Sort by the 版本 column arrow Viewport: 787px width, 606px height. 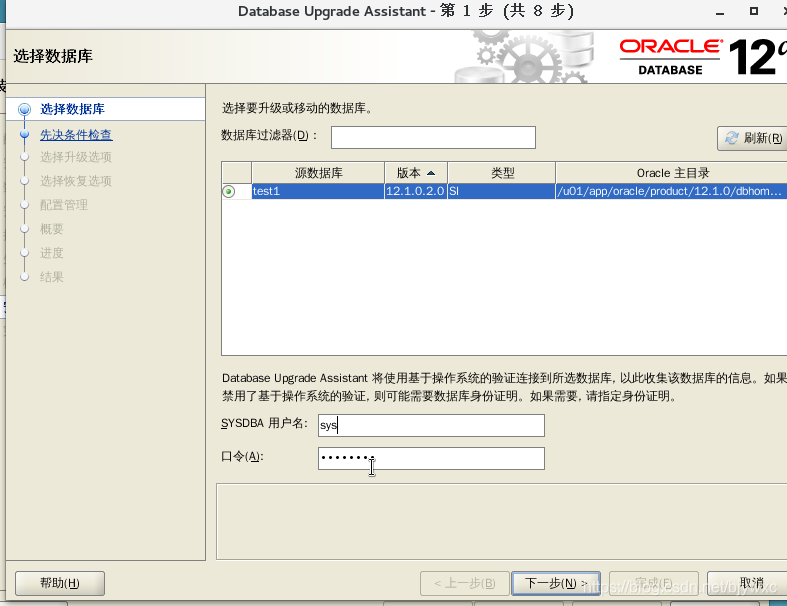(x=431, y=173)
